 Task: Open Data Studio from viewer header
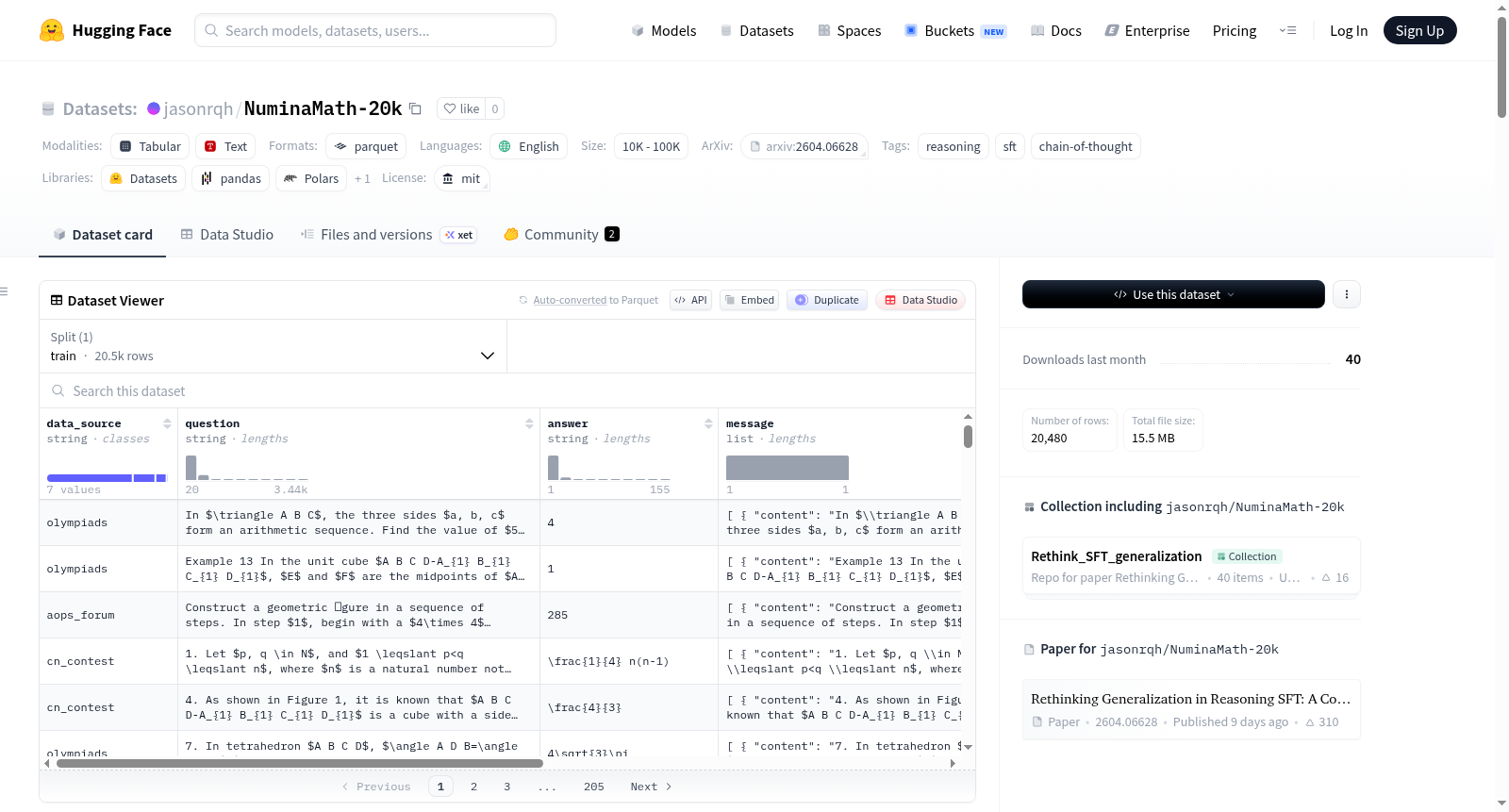pyautogui.click(x=920, y=300)
